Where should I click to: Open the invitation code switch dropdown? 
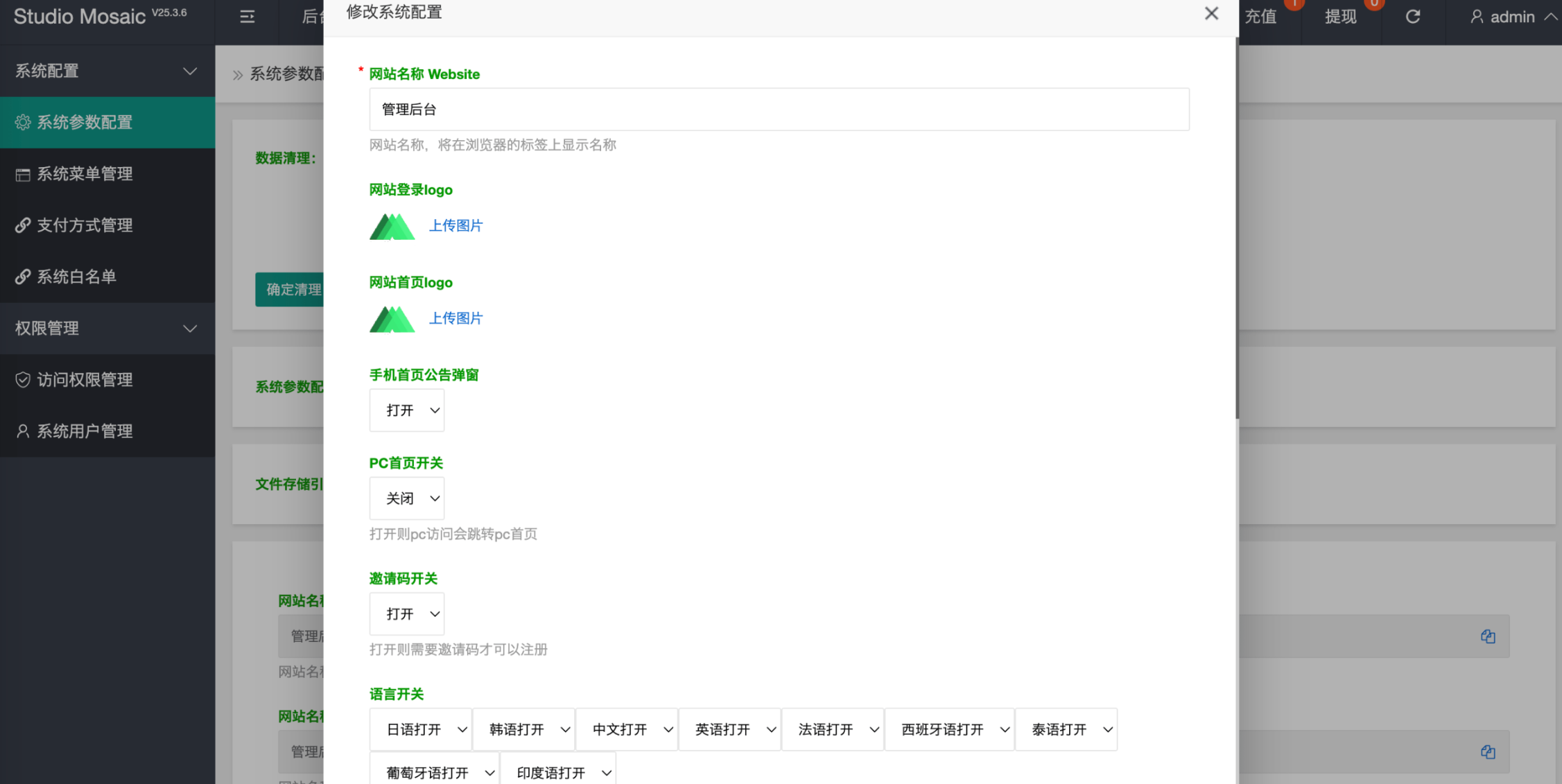(406, 614)
